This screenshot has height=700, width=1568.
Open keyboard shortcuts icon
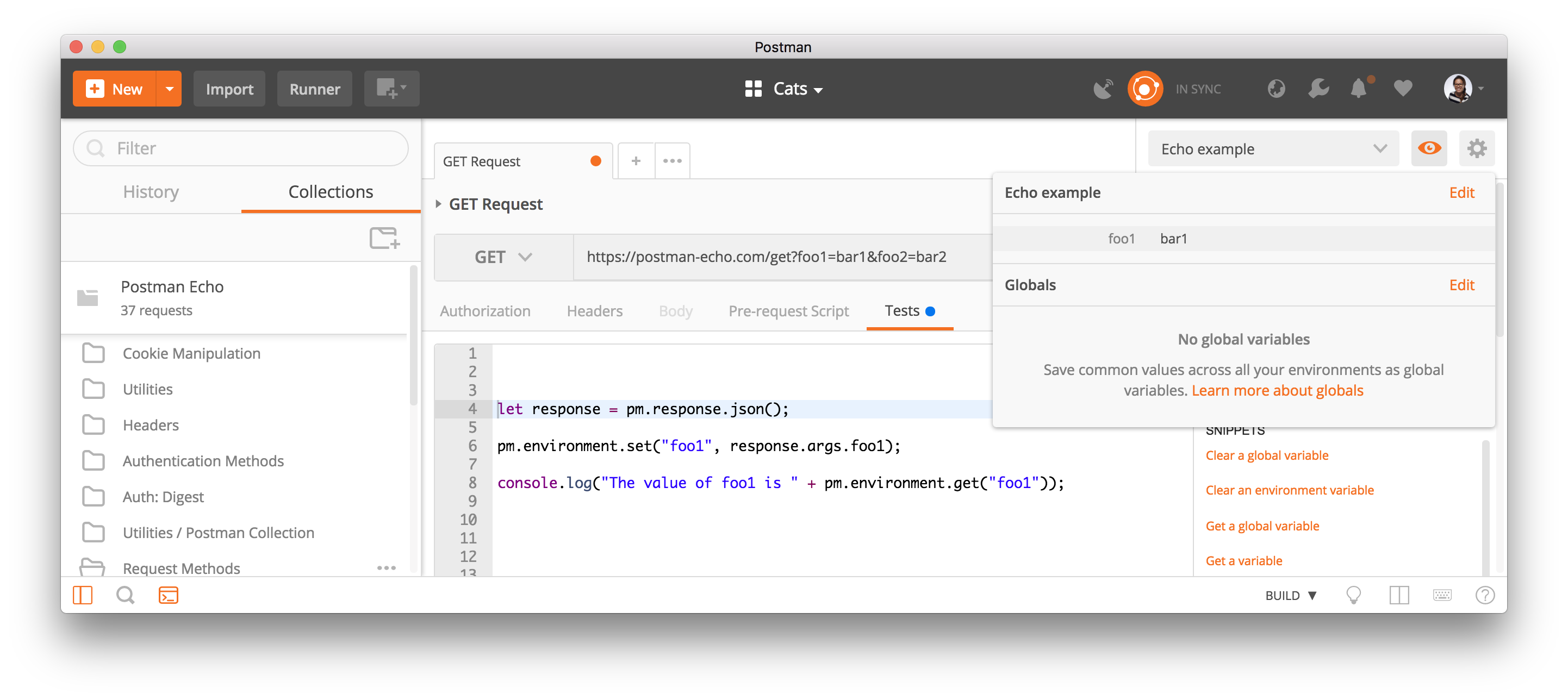pyautogui.click(x=1441, y=595)
